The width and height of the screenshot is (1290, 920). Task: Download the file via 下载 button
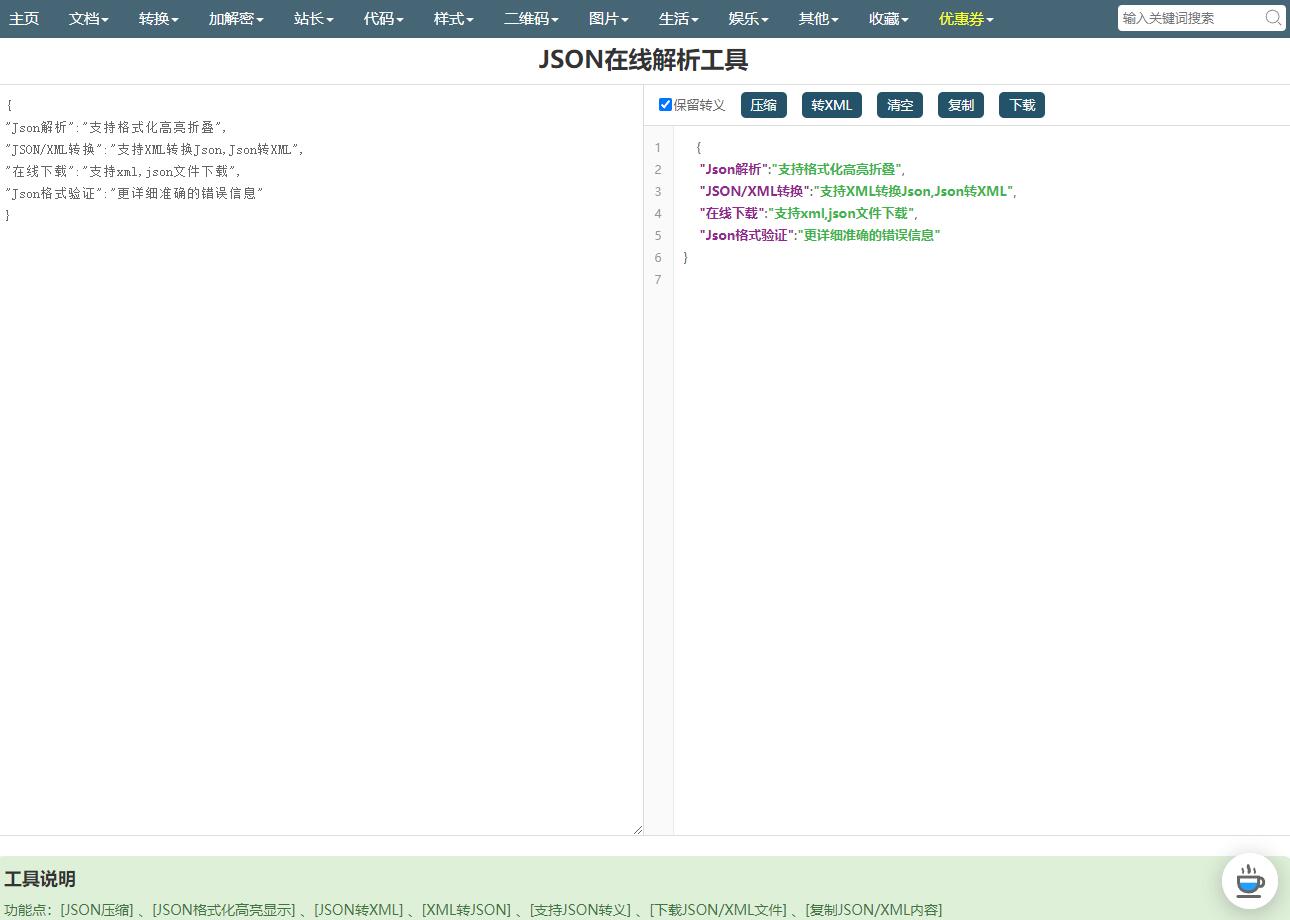click(1021, 105)
